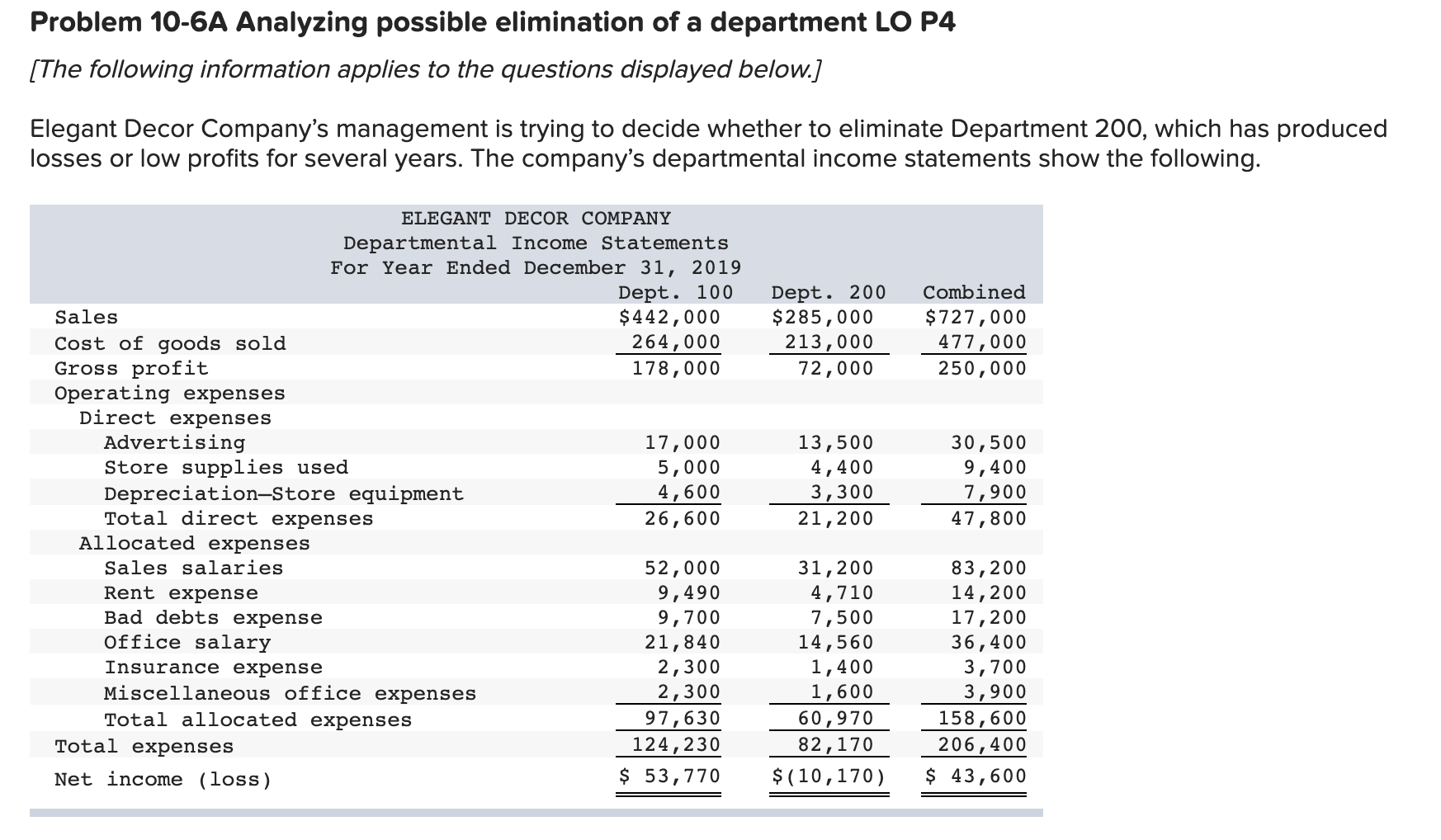
Task: Click combined cost of goods sold 477,000
Action: (x=981, y=342)
